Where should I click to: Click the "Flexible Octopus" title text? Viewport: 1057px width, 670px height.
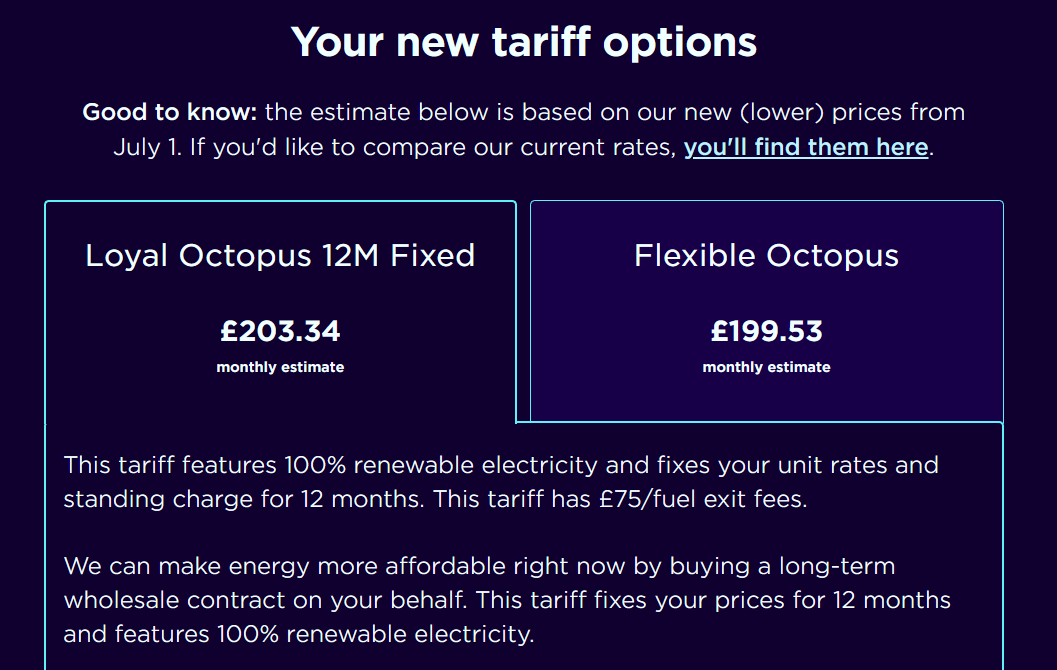click(x=766, y=256)
